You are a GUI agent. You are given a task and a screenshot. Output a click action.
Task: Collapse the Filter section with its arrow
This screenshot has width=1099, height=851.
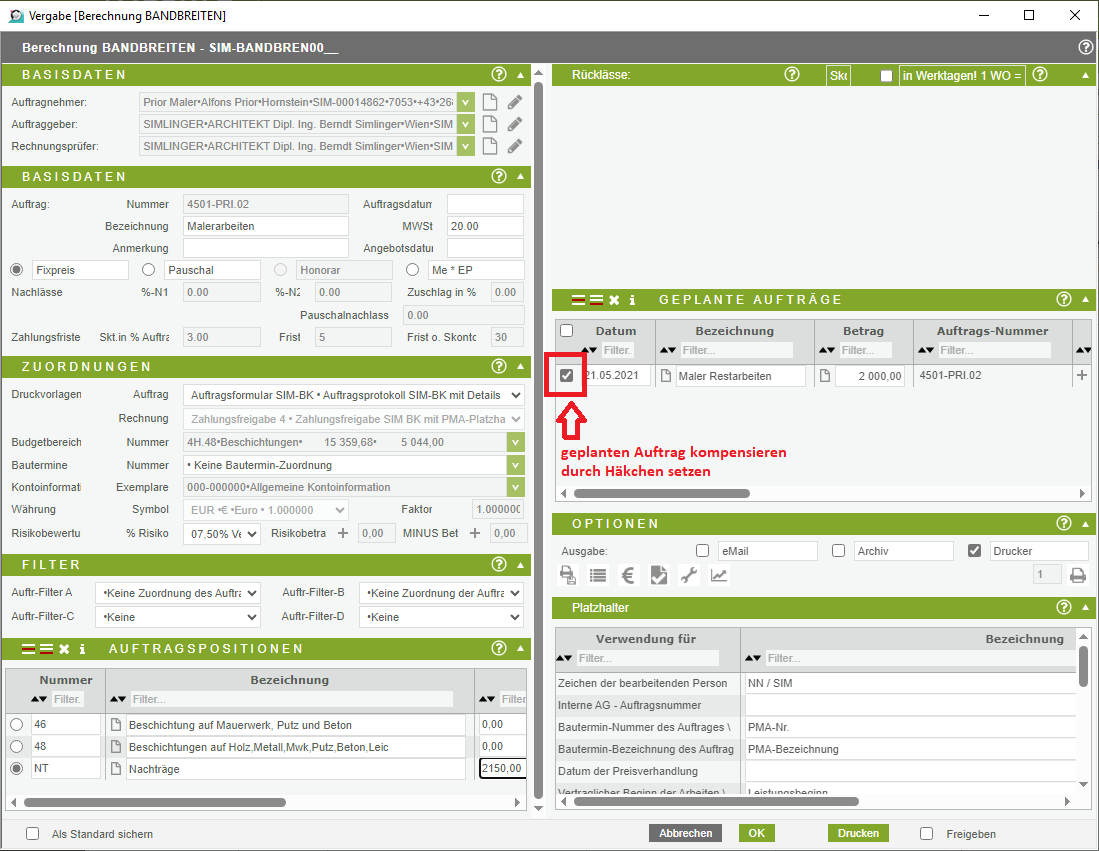[520, 565]
